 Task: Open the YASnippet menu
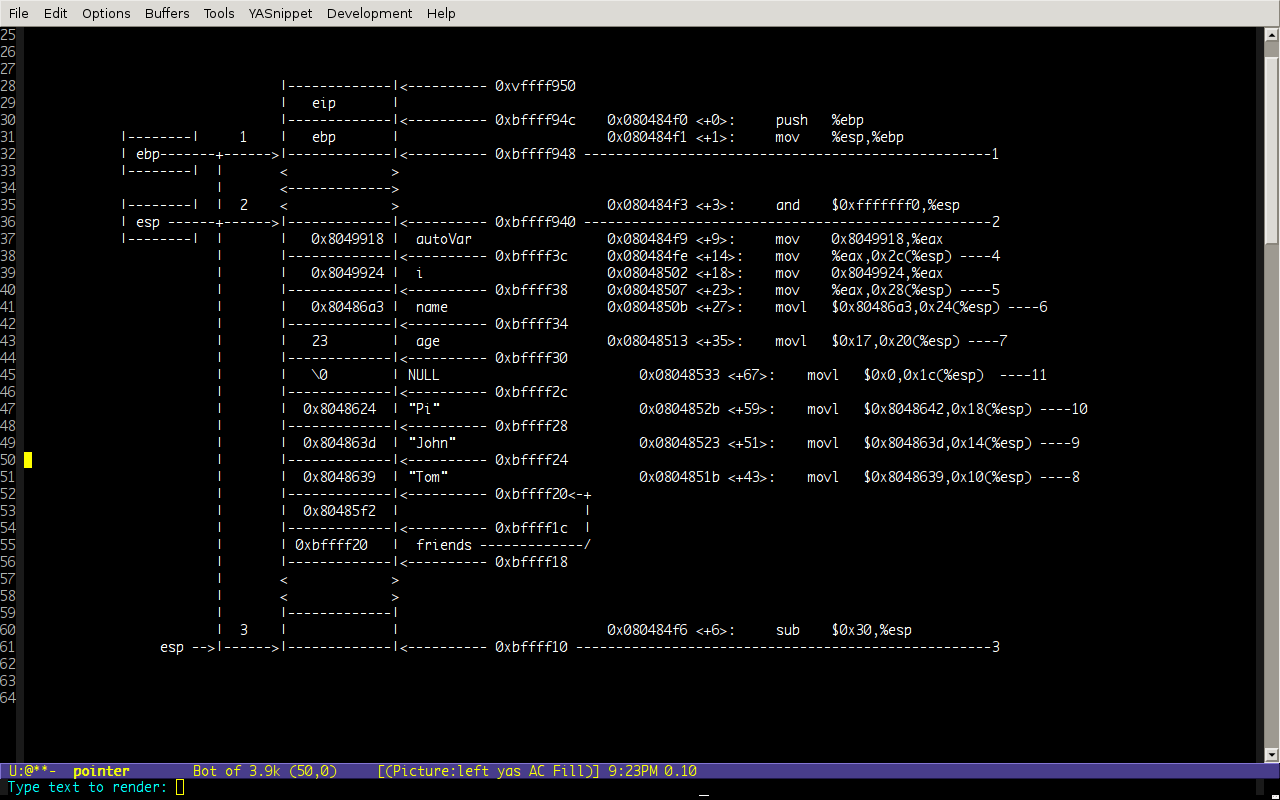coord(280,13)
